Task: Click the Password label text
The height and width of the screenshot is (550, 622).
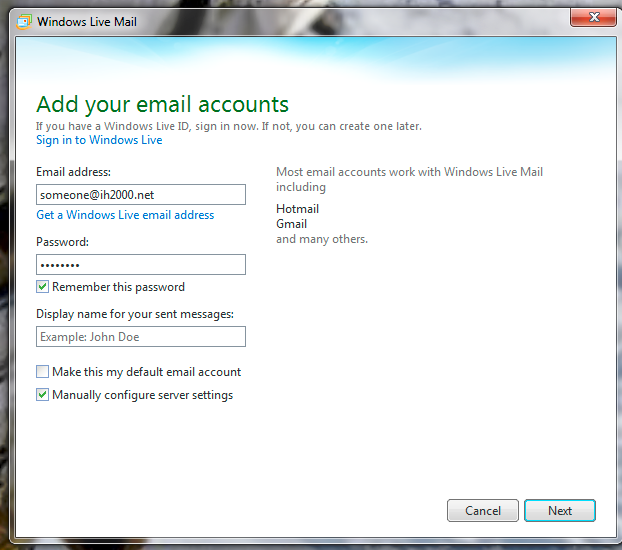Action: [63, 242]
